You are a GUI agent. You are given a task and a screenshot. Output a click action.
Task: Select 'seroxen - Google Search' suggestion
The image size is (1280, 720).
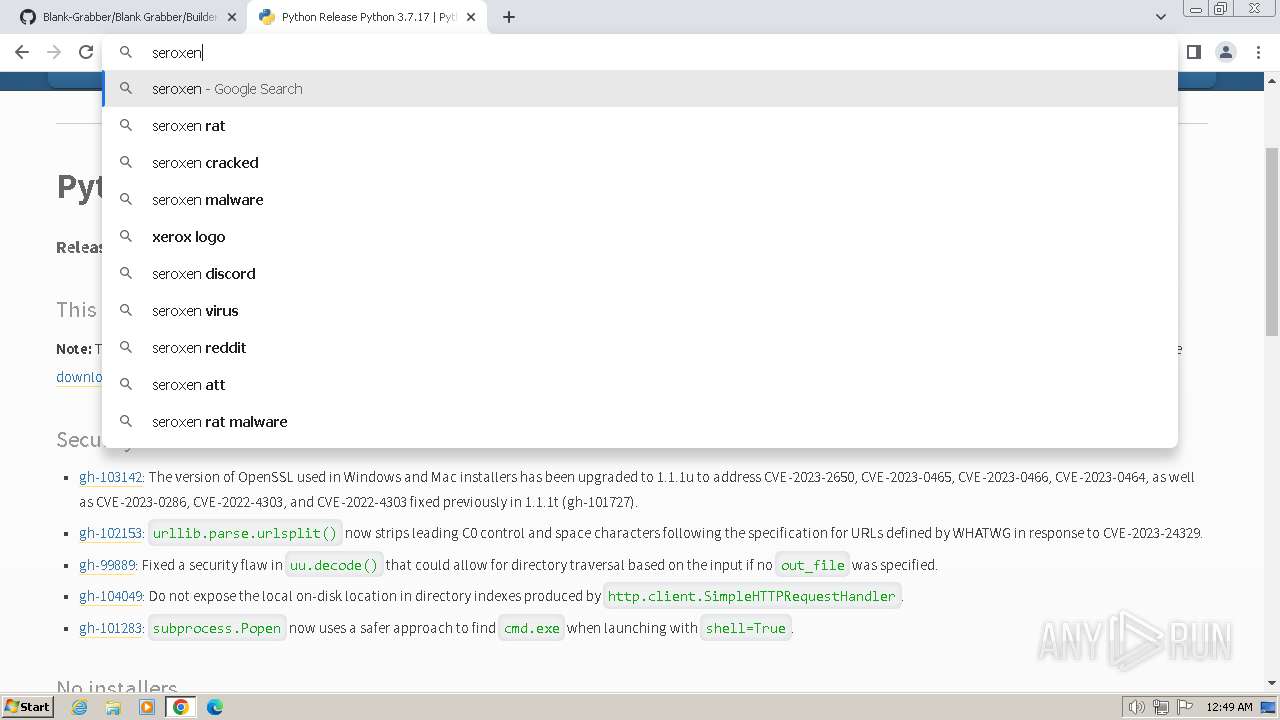pos(640,89)
